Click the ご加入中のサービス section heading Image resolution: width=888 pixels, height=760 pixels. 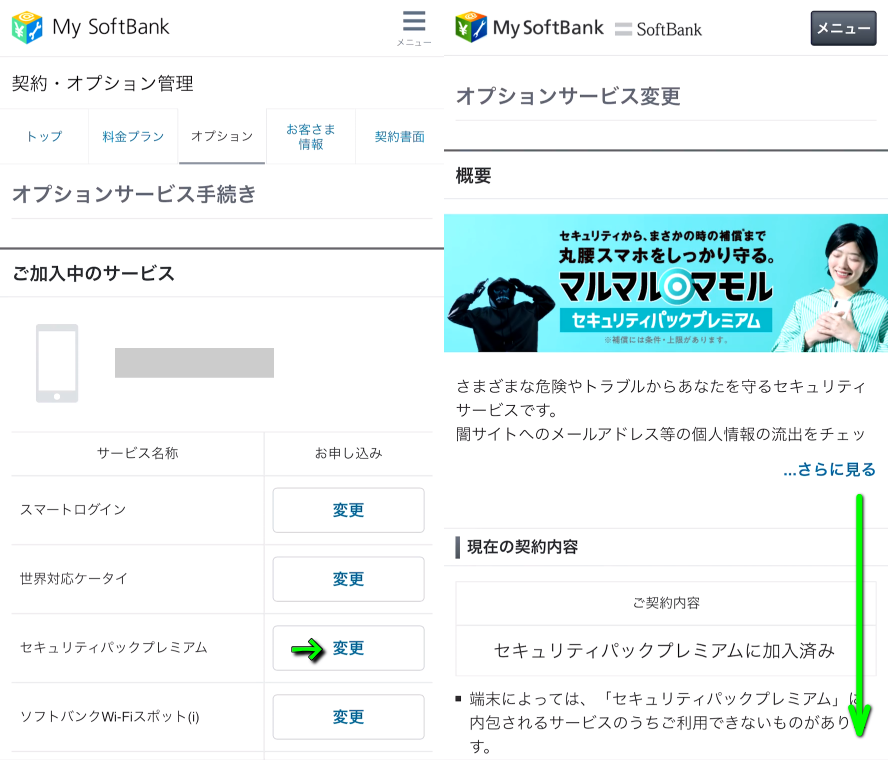(93, 274)
